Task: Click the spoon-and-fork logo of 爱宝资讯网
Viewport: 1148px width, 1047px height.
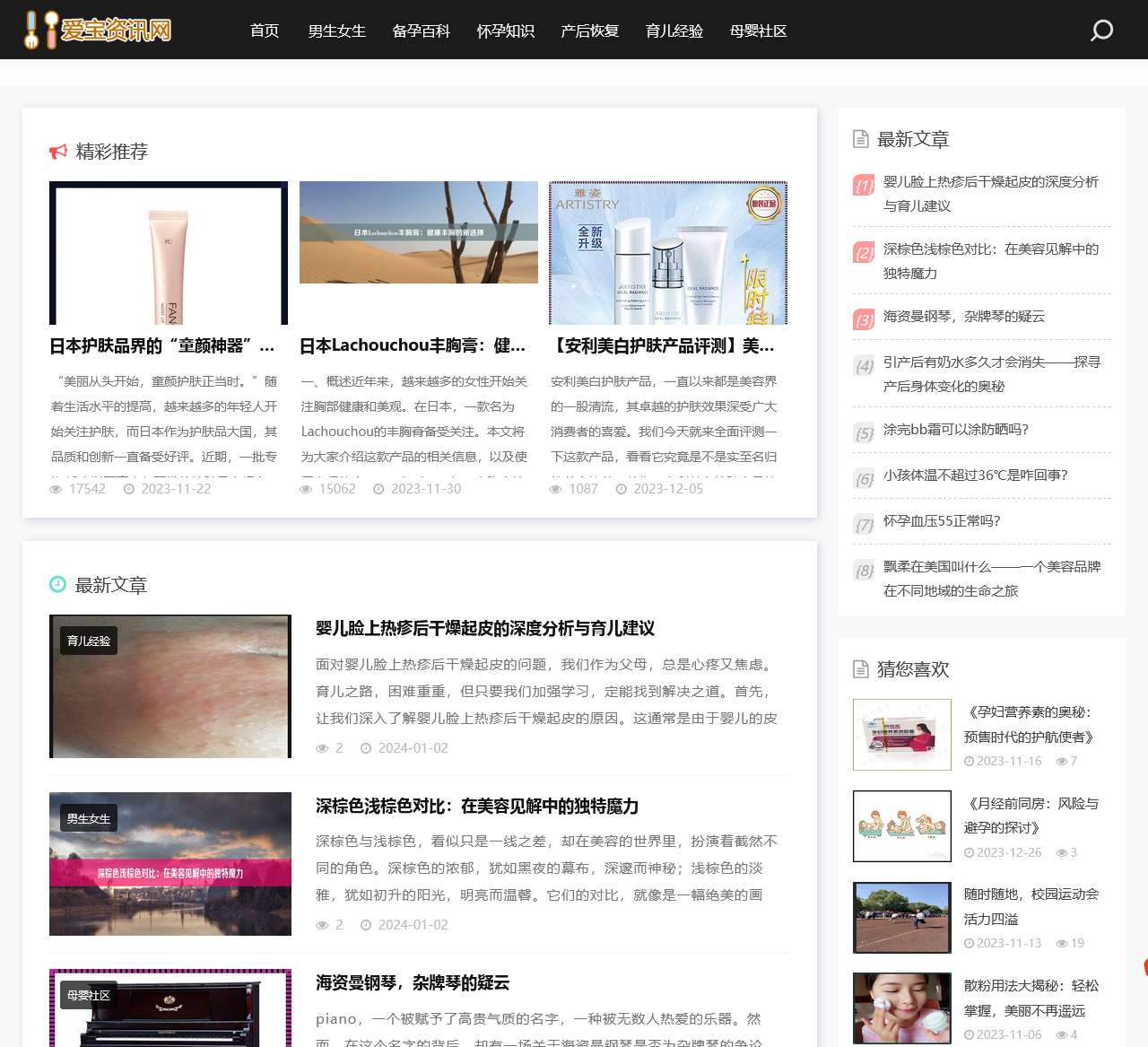Action: pos(39,27)
